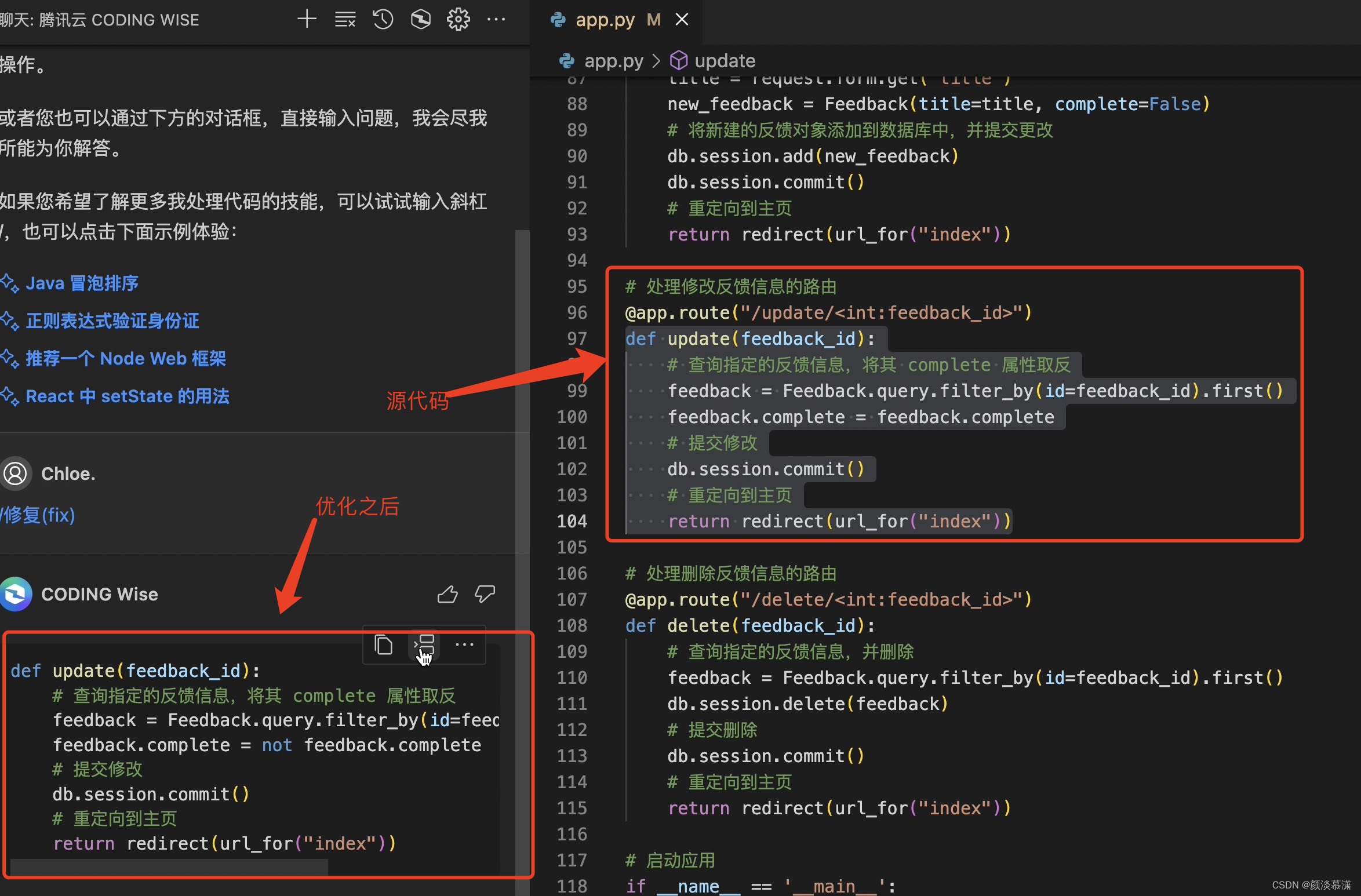Click line number 104 in gutter
Image resolution: width=1361 pixels, height=896 pixels.
572,521
